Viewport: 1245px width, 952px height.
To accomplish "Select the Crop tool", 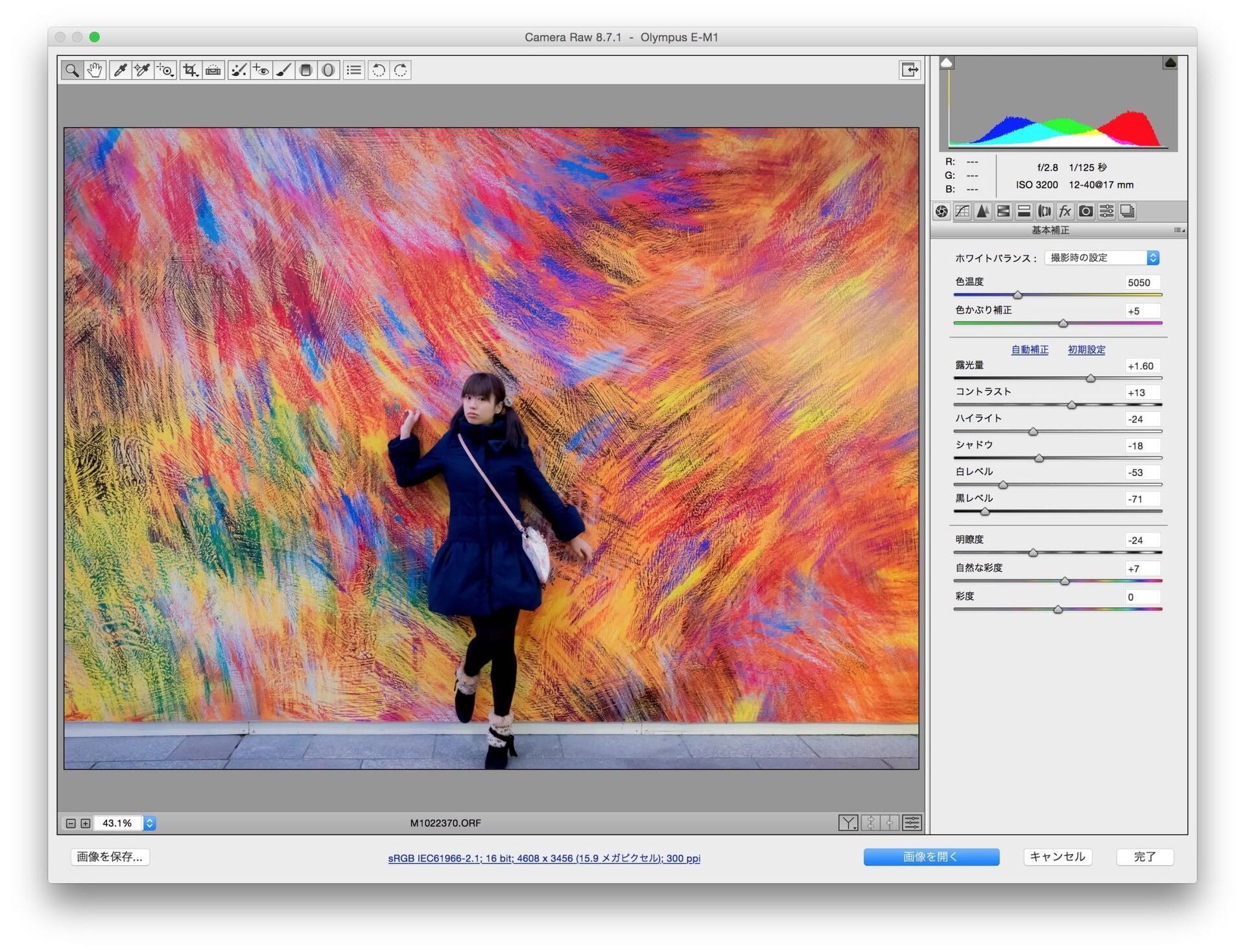I will (190, 70).
